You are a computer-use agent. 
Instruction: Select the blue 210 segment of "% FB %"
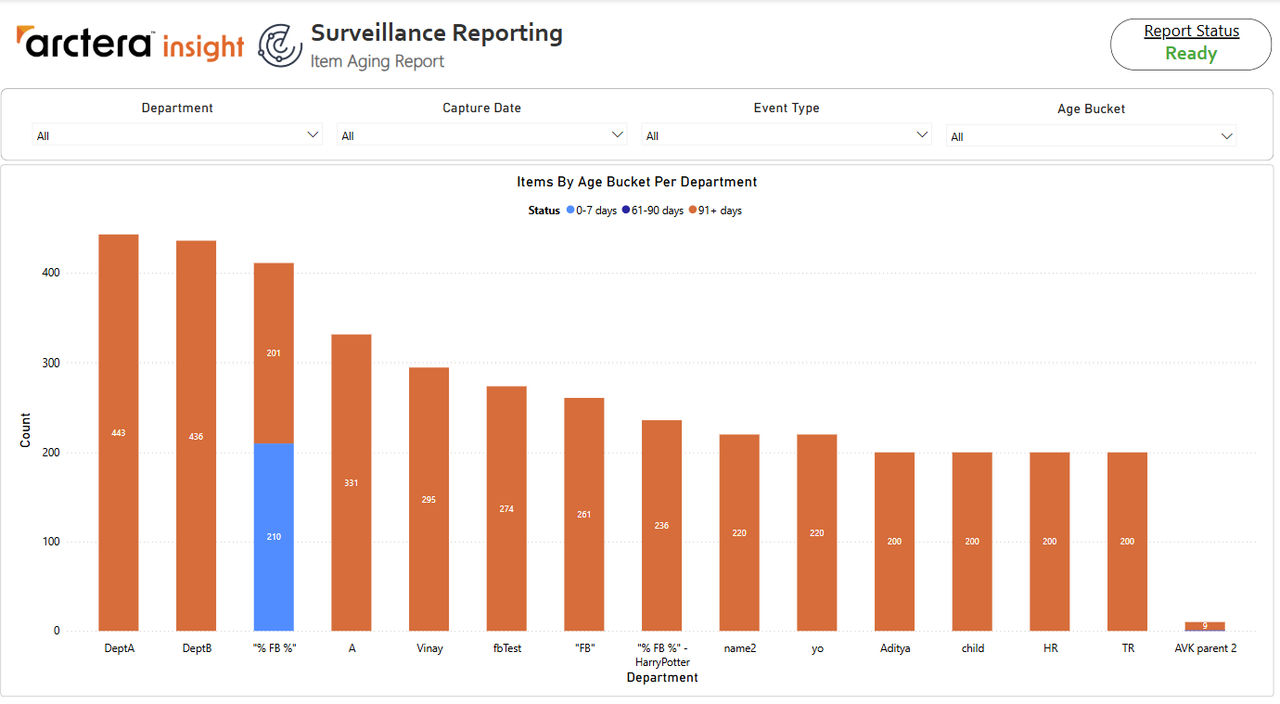[x=273, y=537]
